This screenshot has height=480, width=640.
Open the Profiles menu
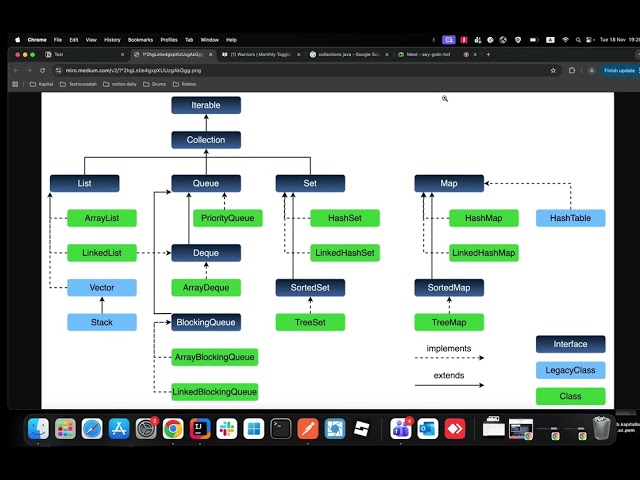[169, 40]
